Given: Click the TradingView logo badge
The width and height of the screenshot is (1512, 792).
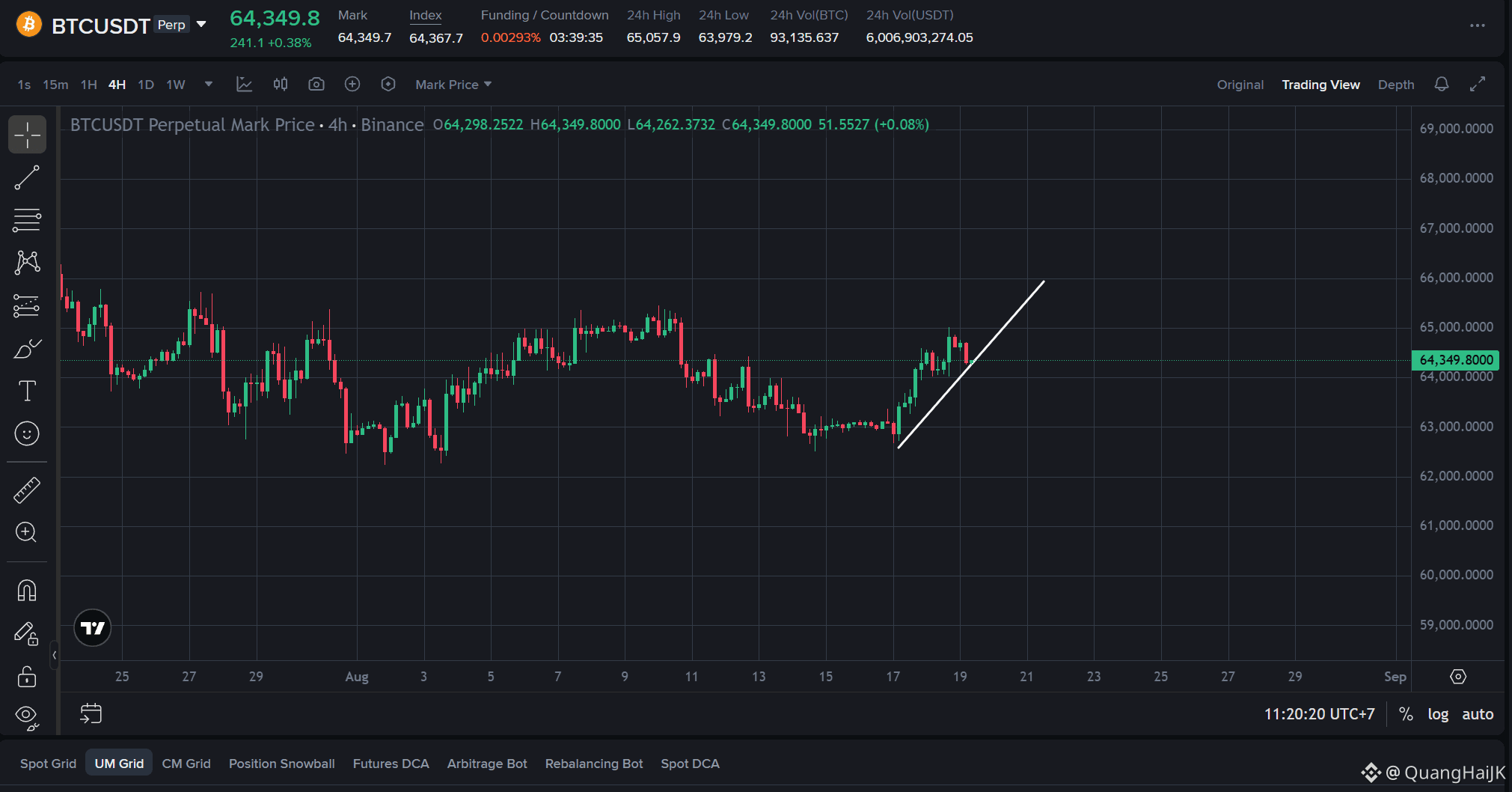Looking at the screenshot, I should point(93,628).
